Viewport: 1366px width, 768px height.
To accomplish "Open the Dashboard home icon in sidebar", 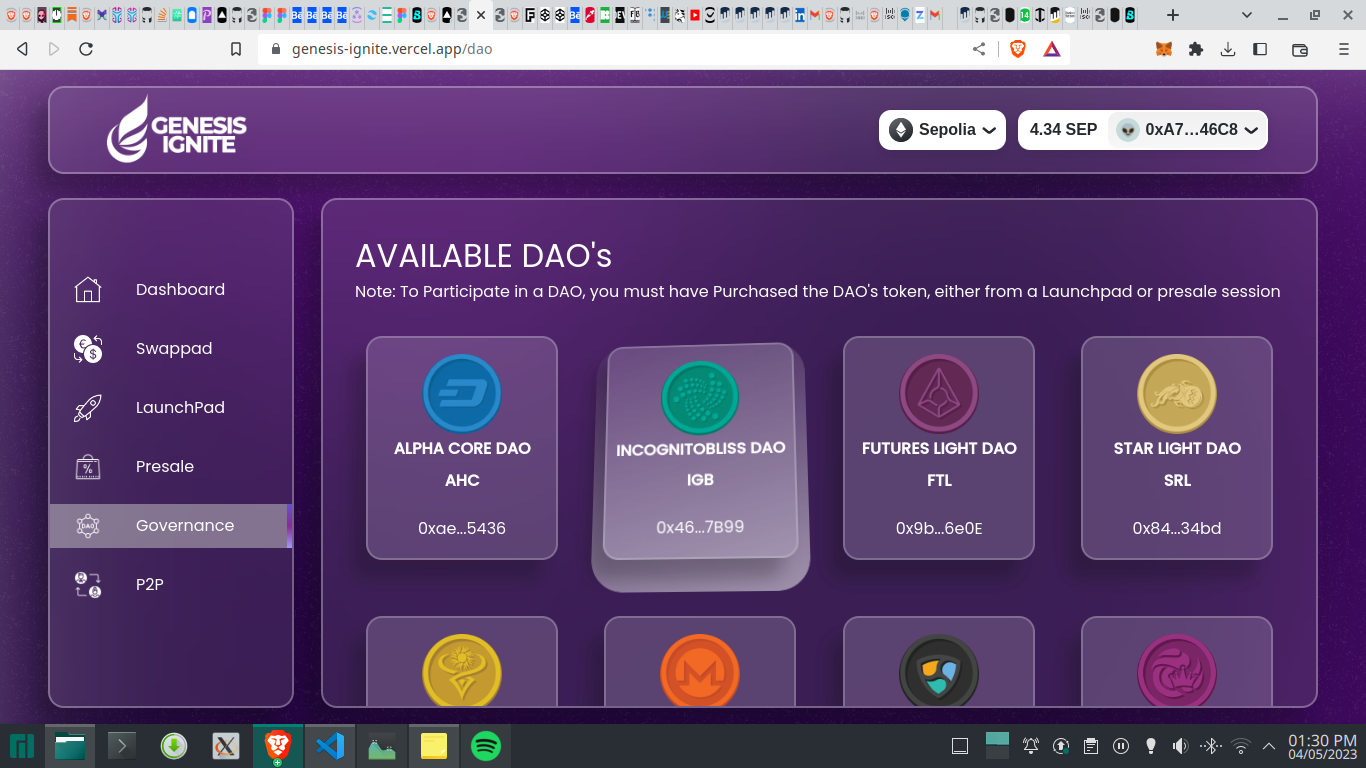I will (x=88, y=290).
